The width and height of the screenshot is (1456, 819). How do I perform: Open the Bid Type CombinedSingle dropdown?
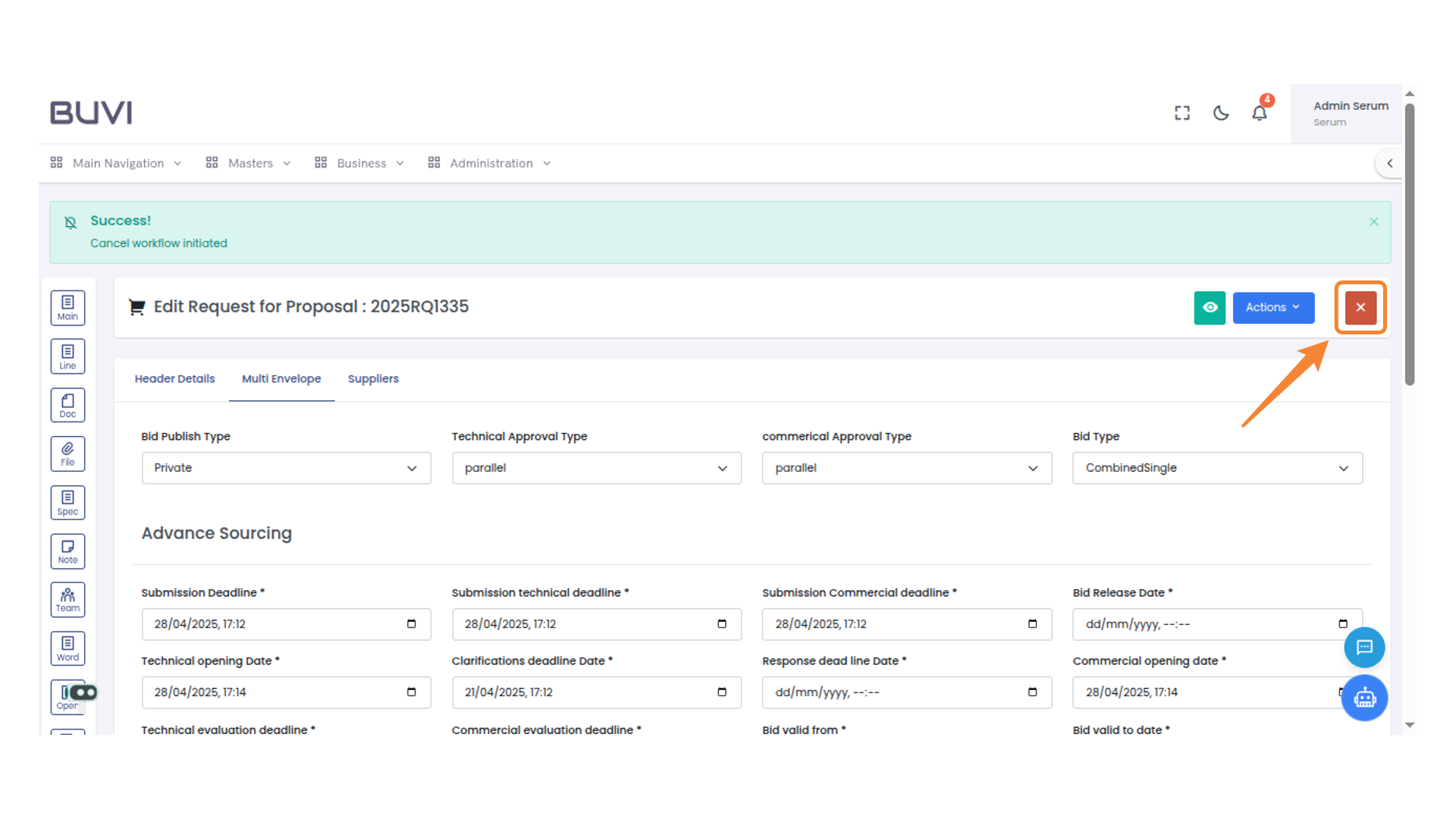[x=1216, y=468]
